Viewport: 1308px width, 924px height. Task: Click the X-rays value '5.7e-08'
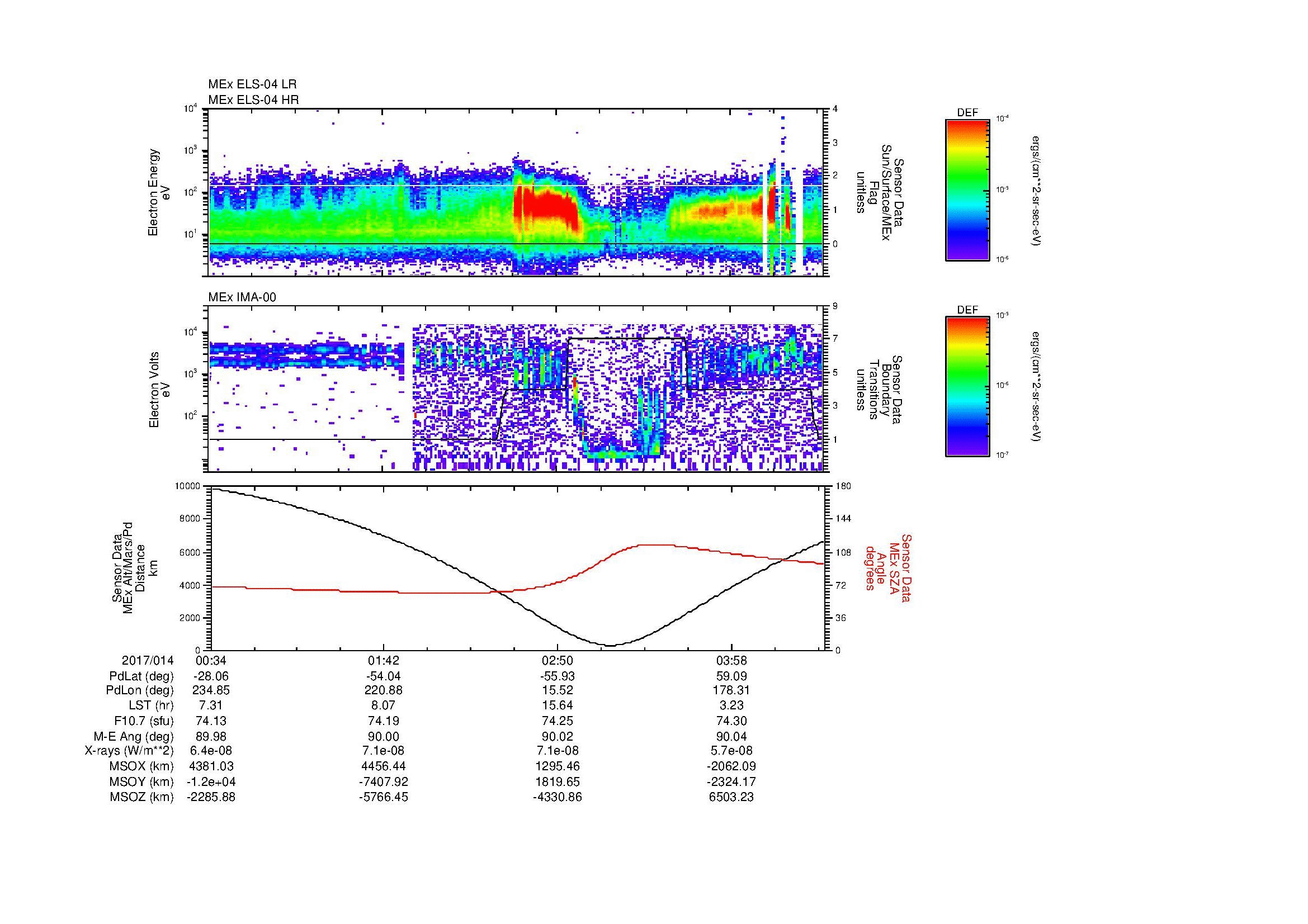[731, 751]
